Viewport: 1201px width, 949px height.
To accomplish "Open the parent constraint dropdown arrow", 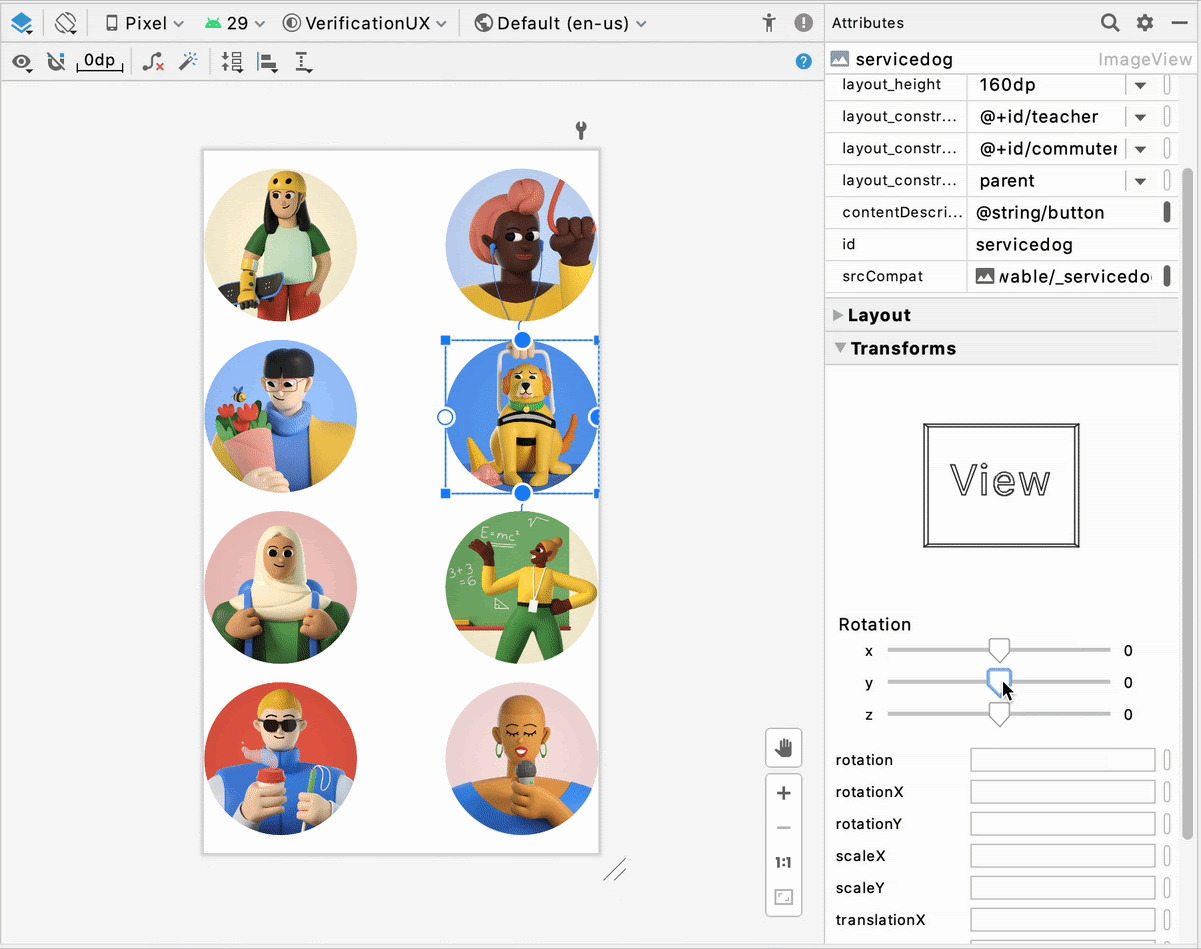I will (x=1140, y=181).
